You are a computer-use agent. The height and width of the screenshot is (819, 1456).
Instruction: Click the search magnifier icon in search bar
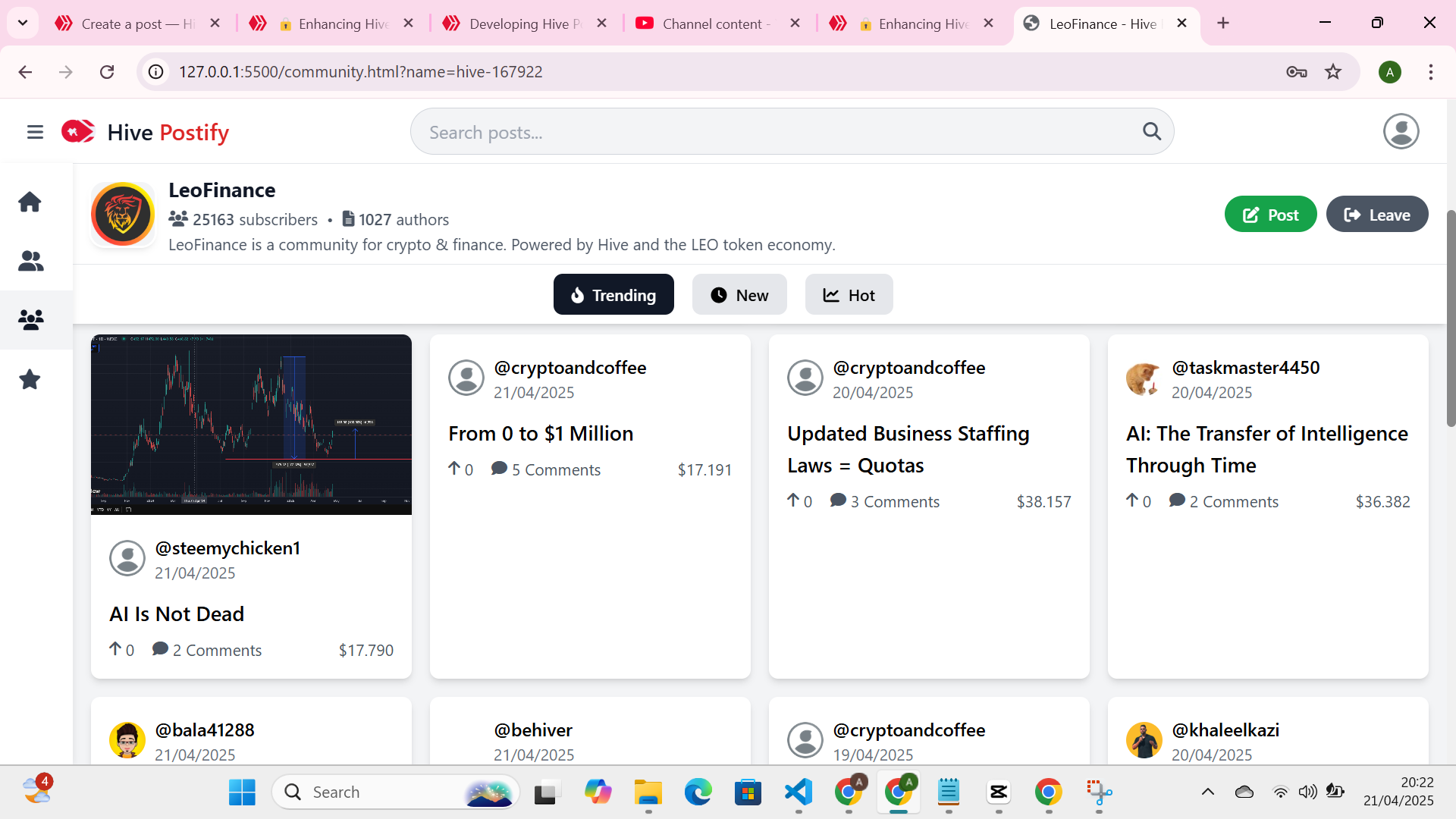(1151, 132)
